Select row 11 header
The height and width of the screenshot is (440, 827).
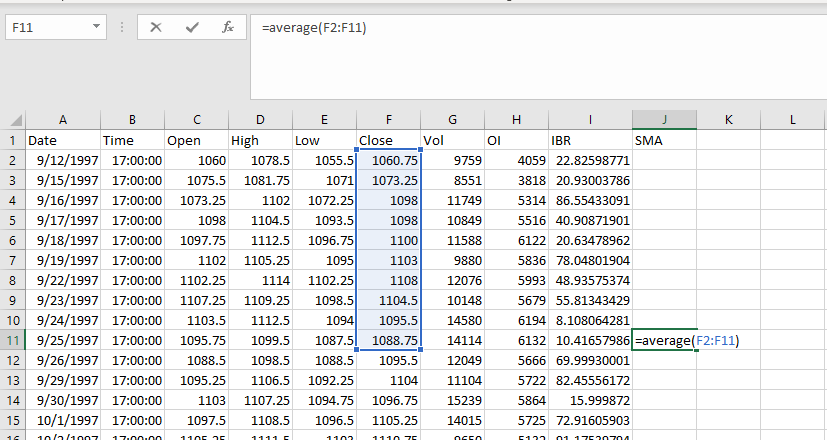click(x=12, y=341)
